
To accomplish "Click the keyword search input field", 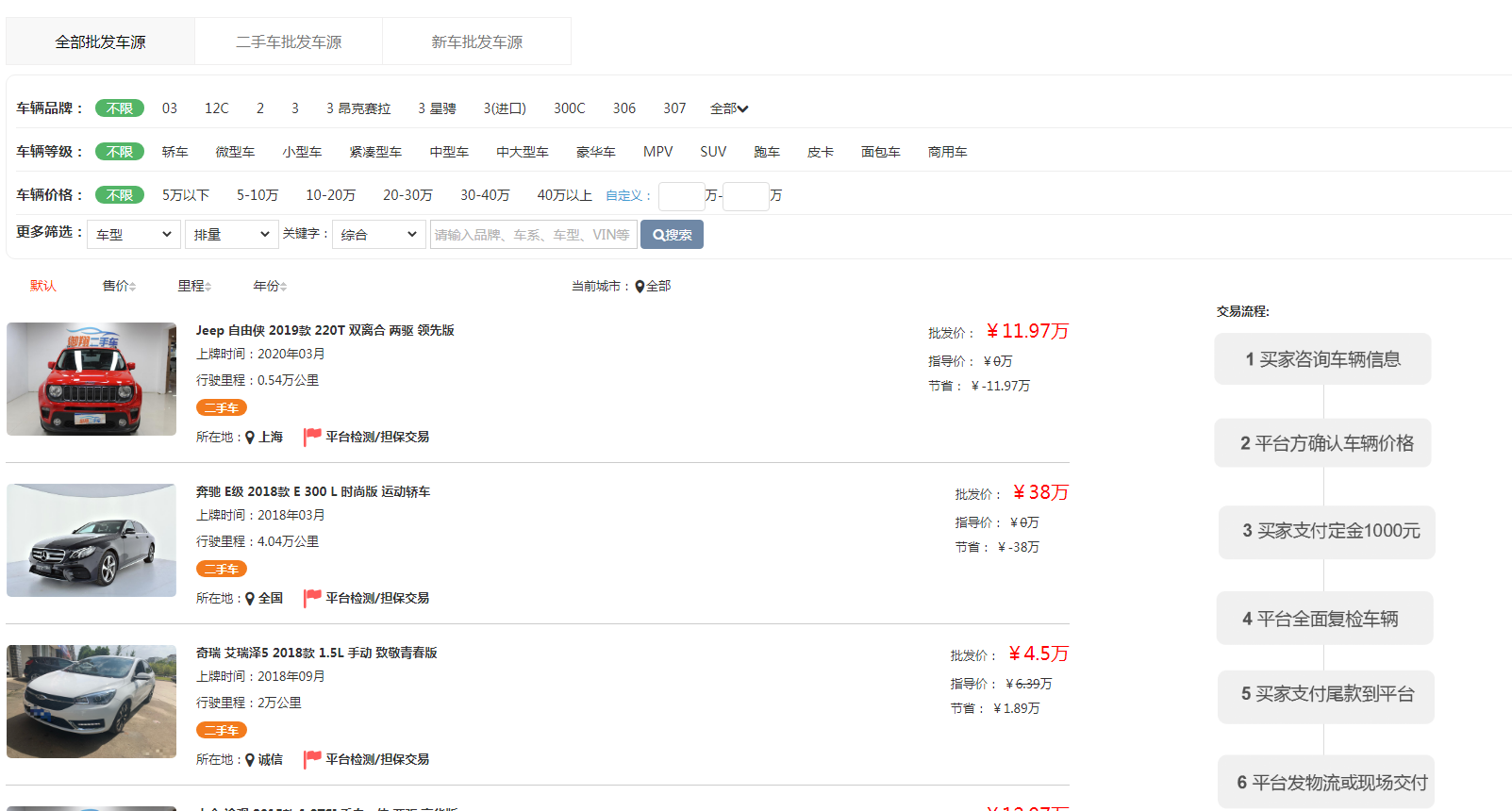I will pyautogui.click(x=533, y=234).
